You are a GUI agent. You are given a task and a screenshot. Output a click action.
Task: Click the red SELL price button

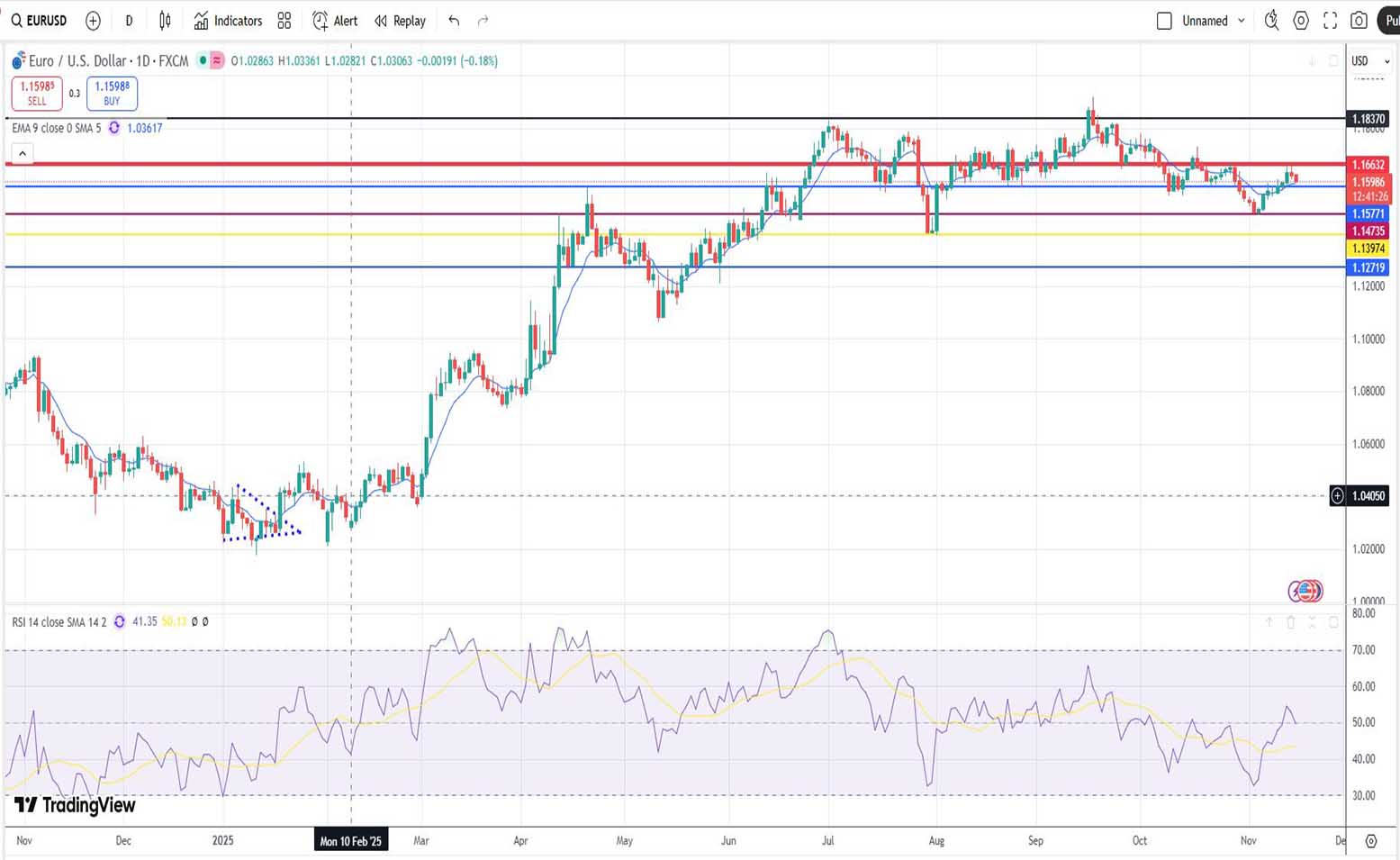click(37, 94)
